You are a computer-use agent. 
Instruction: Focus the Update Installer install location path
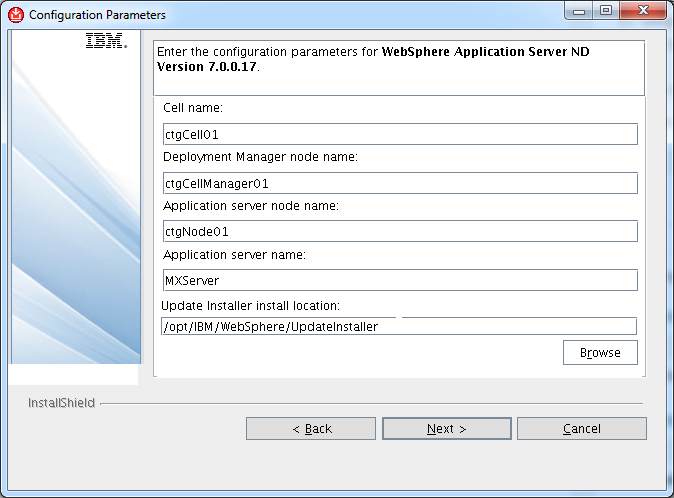[x=399, y=327]
